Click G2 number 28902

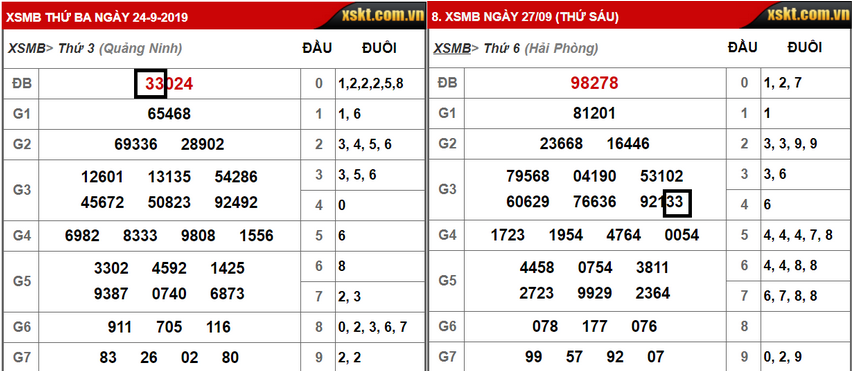[x=203, y=144]
